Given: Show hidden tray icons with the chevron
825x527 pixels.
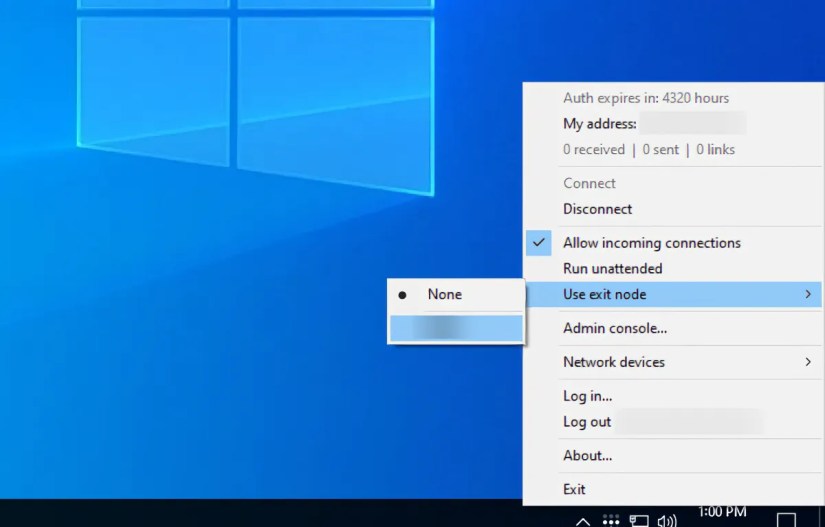Looking at the screenshot, I should coord(582,522).
